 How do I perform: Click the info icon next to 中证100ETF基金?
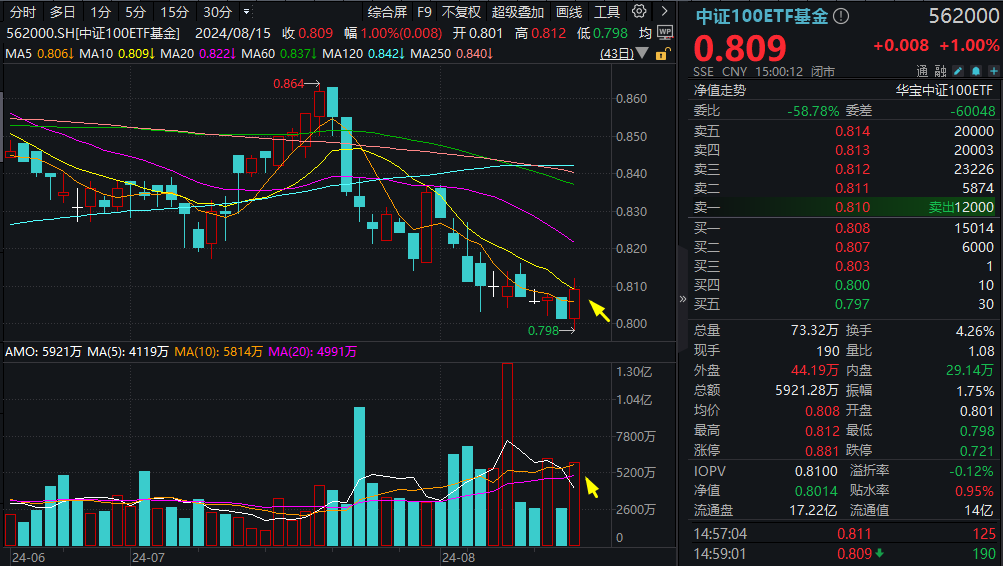(841, 17)
